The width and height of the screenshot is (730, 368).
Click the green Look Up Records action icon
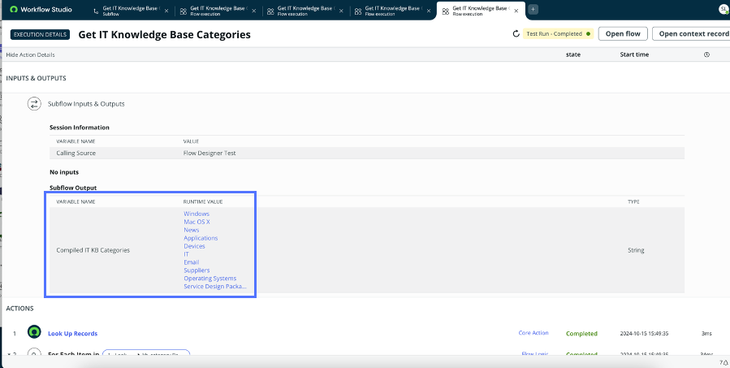pyautogui.click(x=34, y=332)
